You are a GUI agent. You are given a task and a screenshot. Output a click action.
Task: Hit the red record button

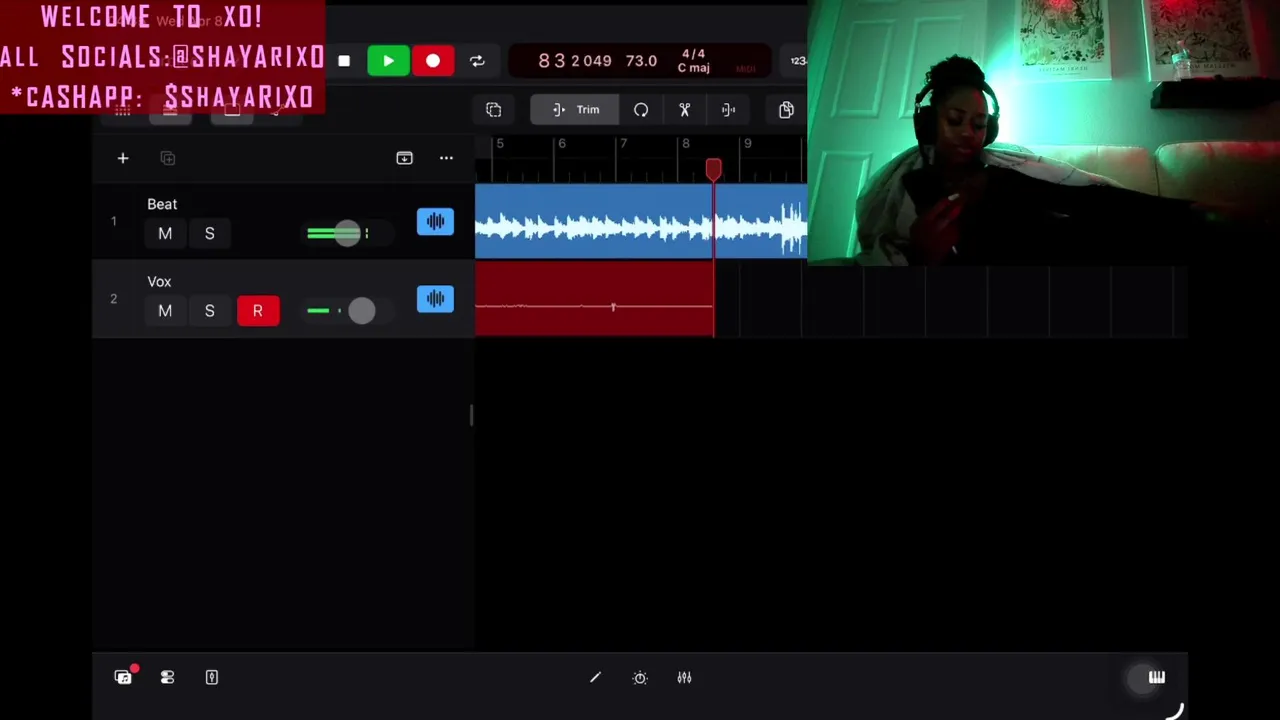[433, 61]
